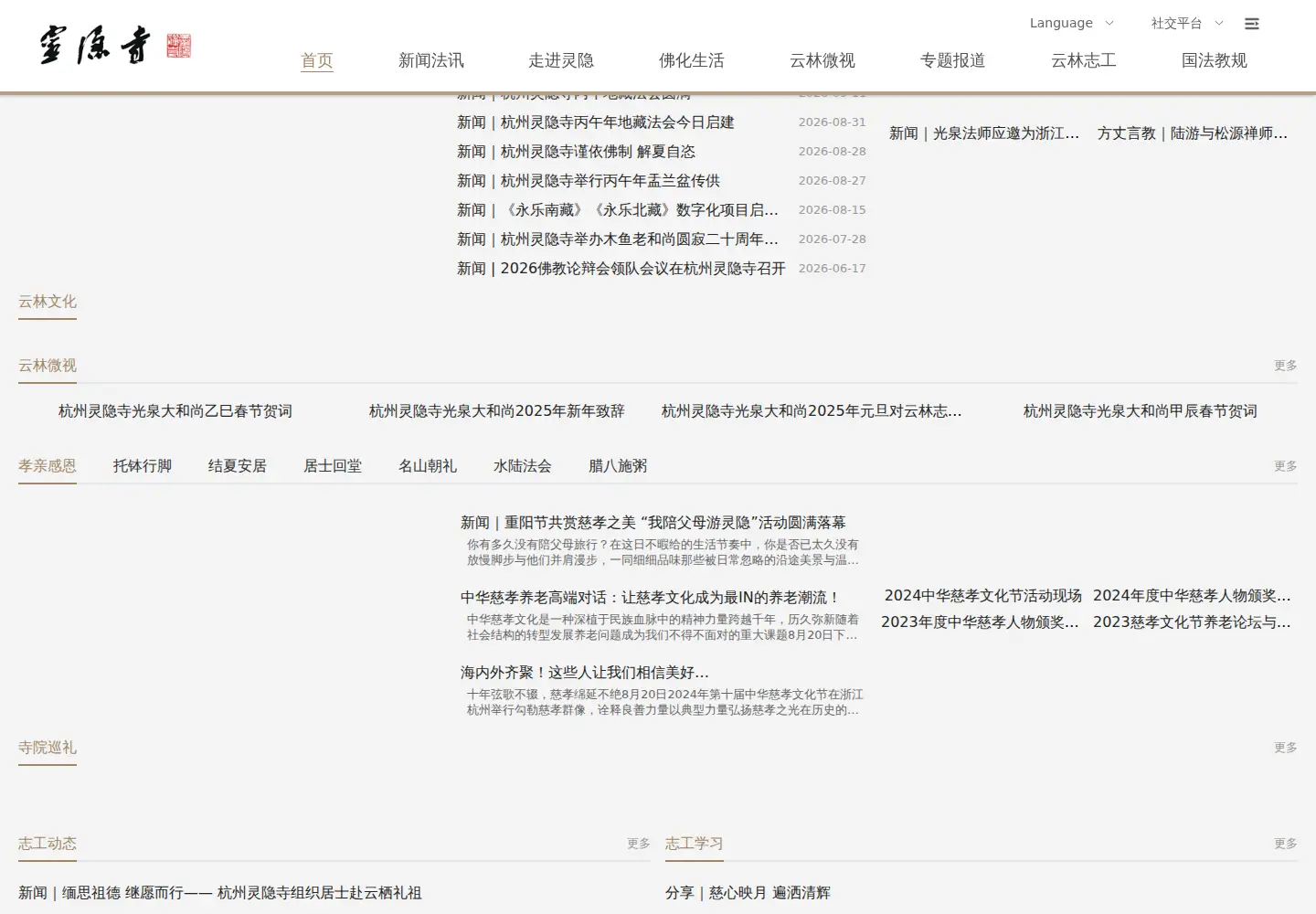Image resolution: width=1316 pixels, height=914 pixels.
Task: Expand the Language dropdown
Action: coord(1071,23)
